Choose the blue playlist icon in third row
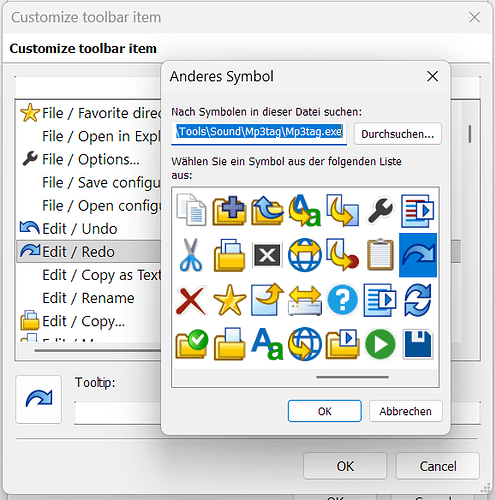 pos(380,300)
